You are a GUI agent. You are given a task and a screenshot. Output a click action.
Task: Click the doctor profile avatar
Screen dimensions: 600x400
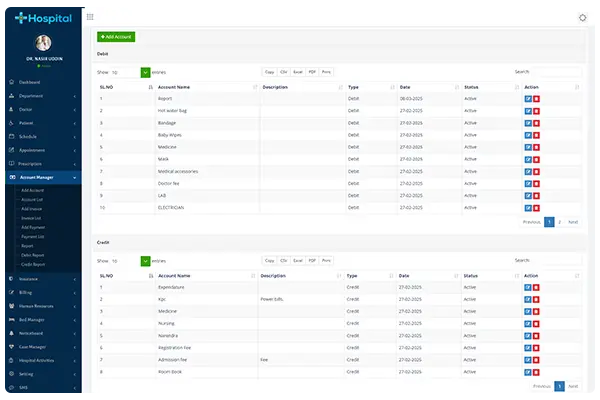tap(42, 42)
